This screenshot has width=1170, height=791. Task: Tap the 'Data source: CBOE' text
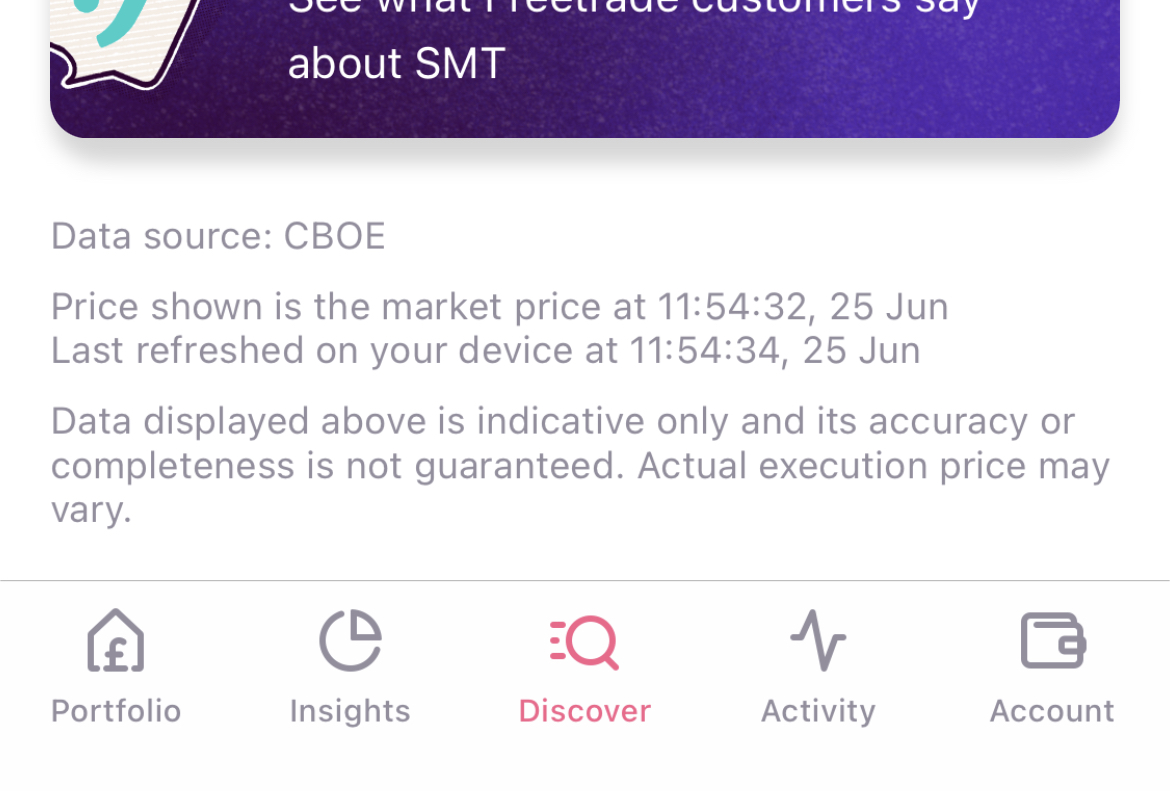(217, 236)
